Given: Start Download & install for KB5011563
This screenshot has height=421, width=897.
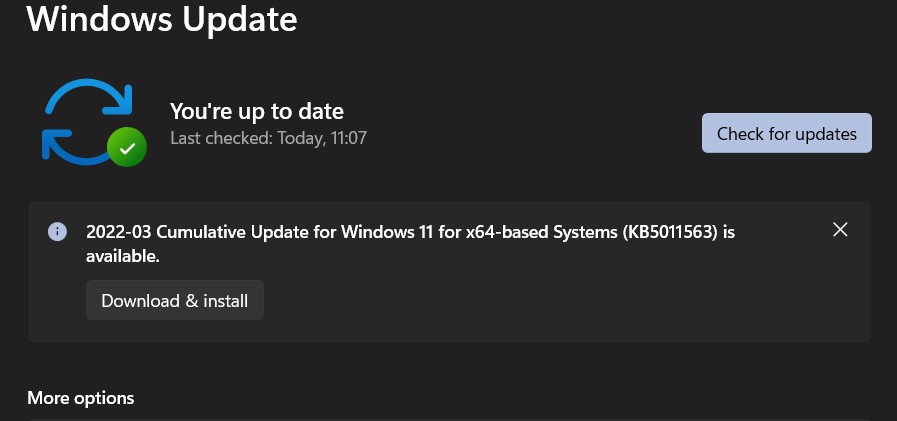Looking at the screenshot, I should pyautogui.click(x=175, y=300).
